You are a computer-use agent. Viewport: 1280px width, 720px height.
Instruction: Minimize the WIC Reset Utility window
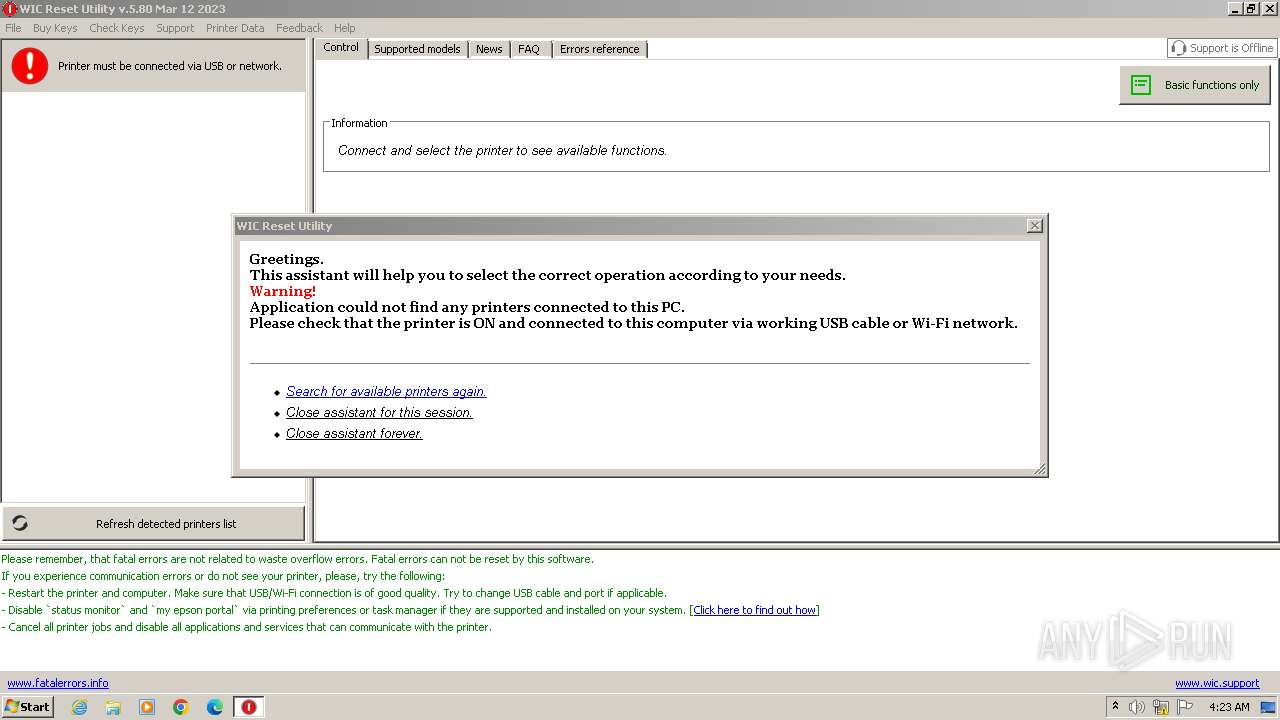click(x=1235, y=9)
